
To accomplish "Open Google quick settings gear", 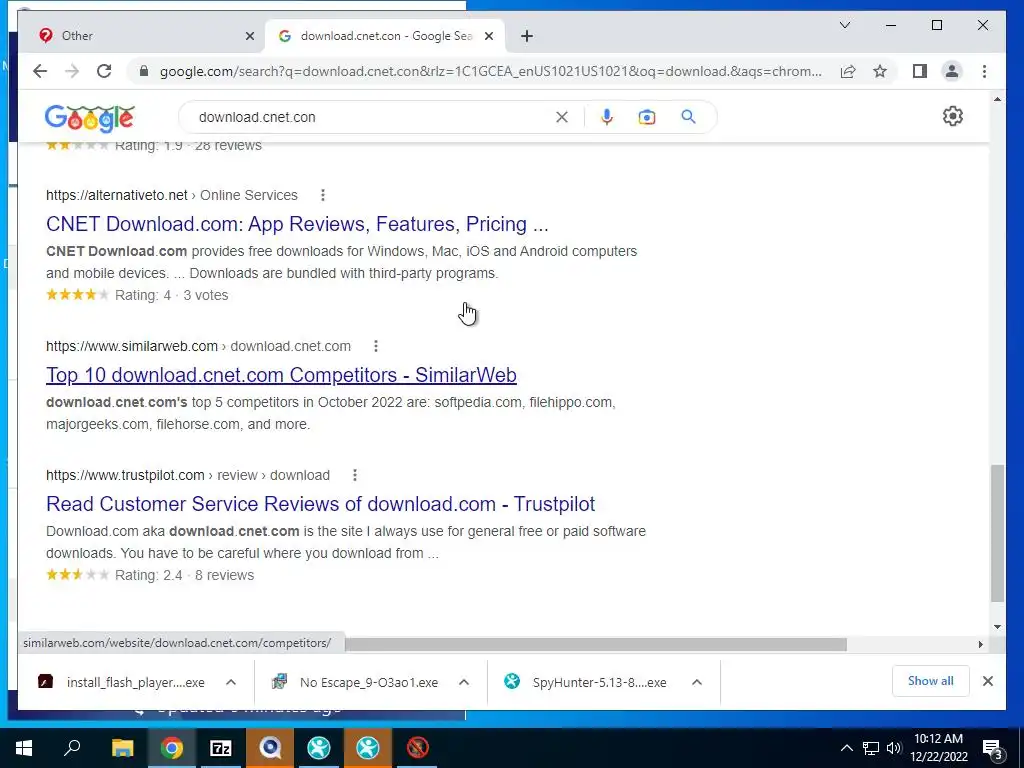I will (953, 116).
